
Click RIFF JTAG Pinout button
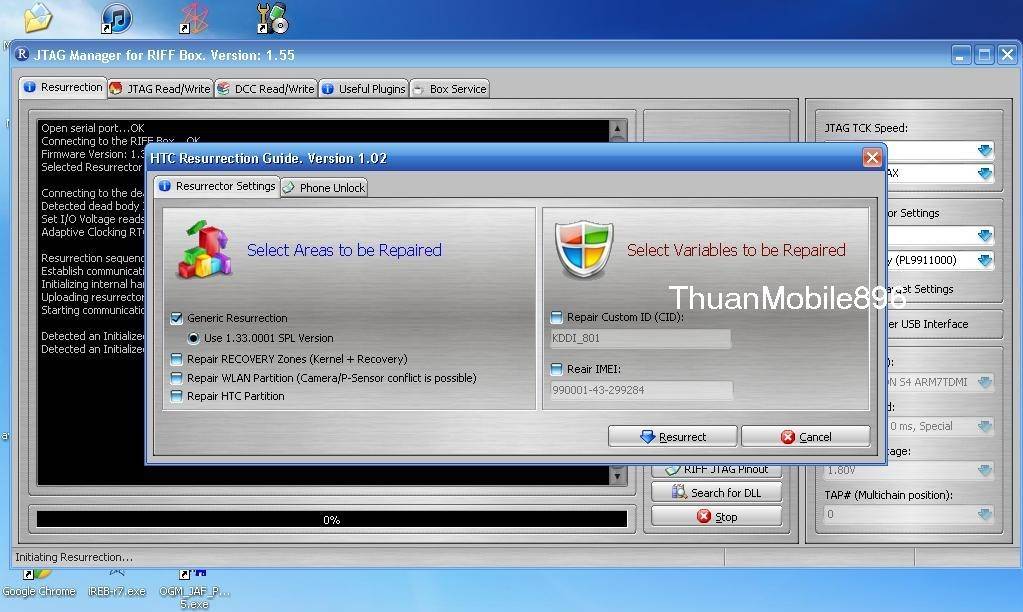[716, 470]
